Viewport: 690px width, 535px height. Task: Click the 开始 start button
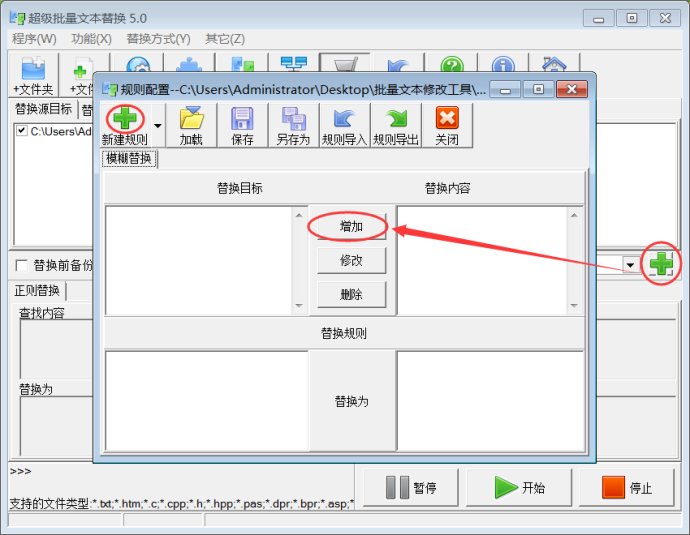[x=519, y=488]
